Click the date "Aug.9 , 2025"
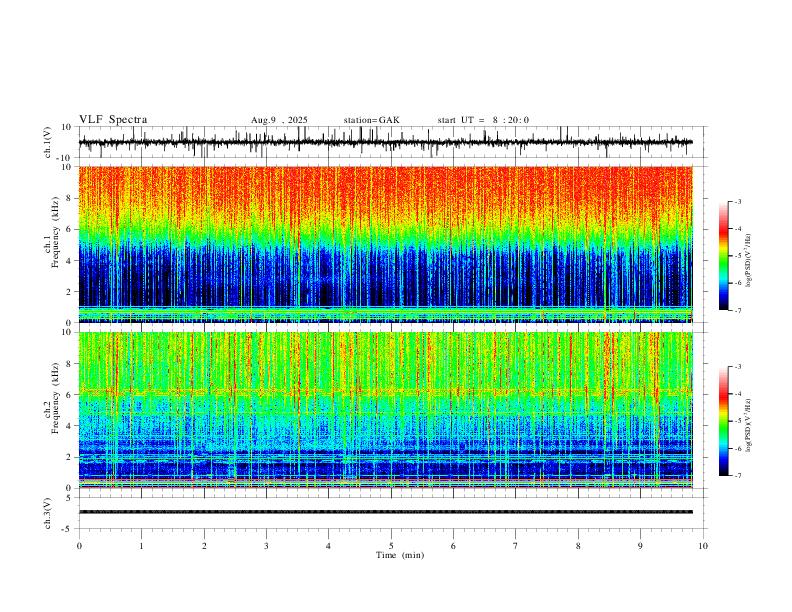792x612 pixels. coord(279,120)
